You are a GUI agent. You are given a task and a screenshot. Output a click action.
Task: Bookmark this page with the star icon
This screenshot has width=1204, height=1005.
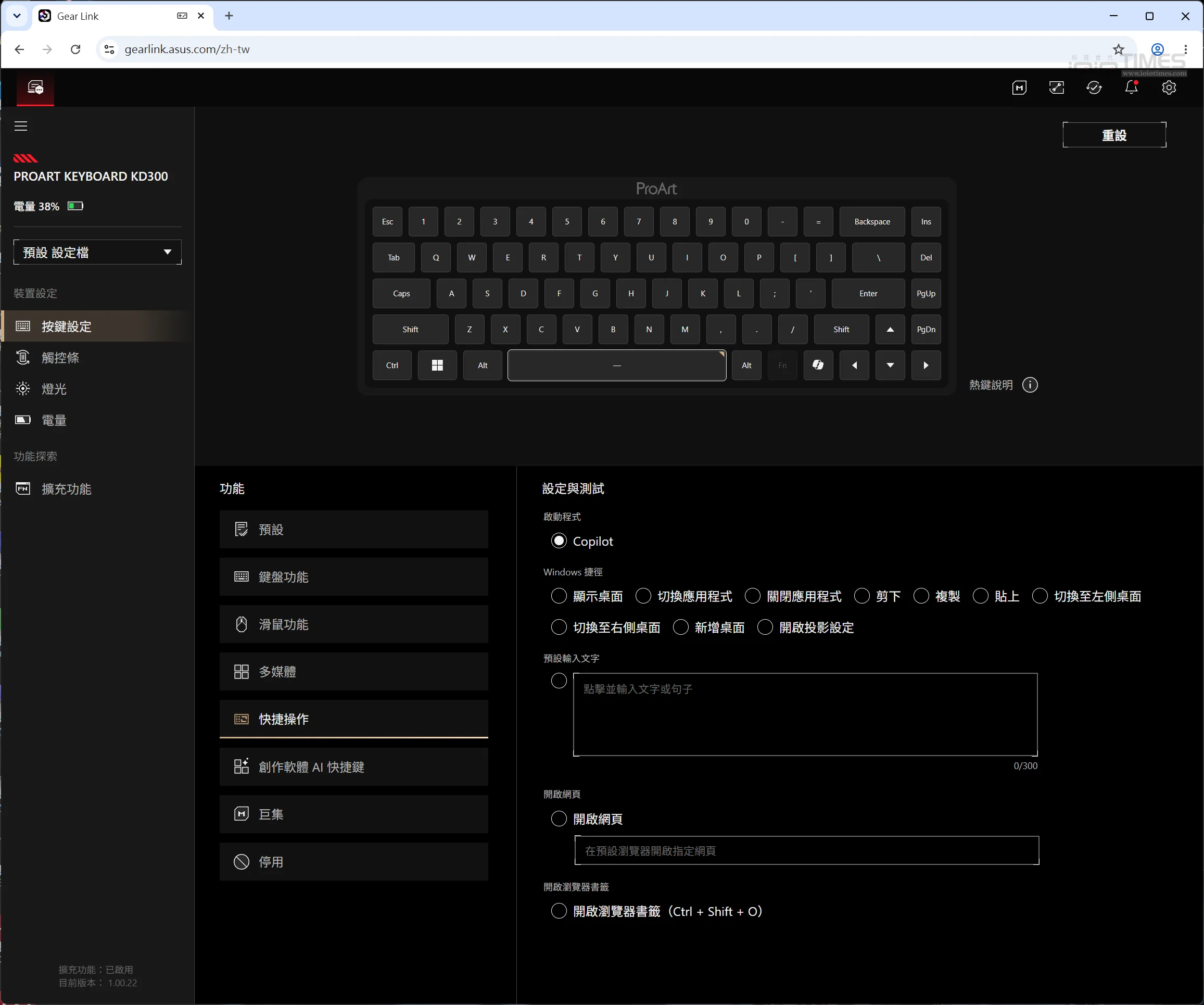point(1119,49)
